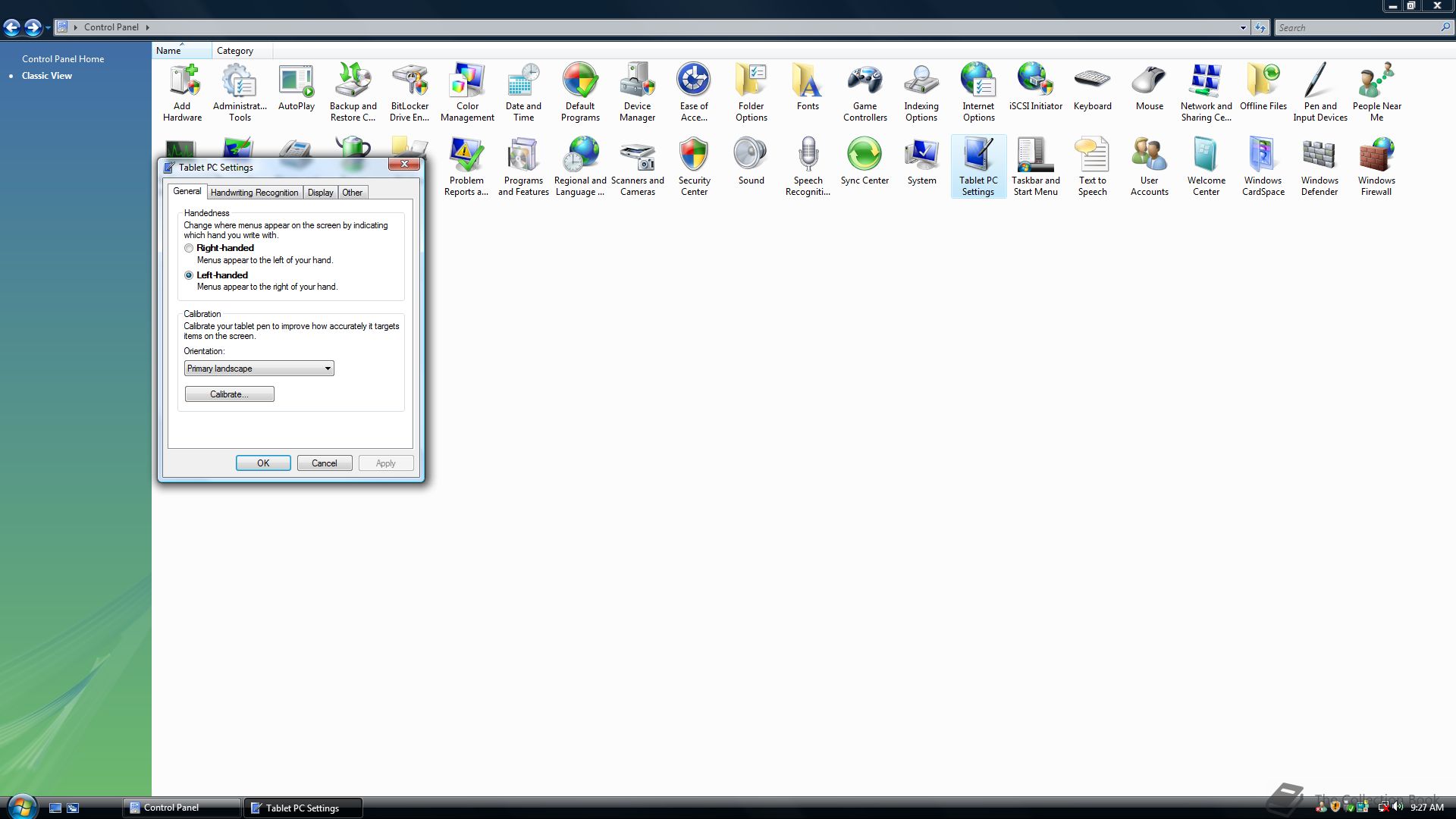Open Windows CardSpace icon
Image resolution: width=1456 pixels, height=819 pixels.
pos(1263,166)
